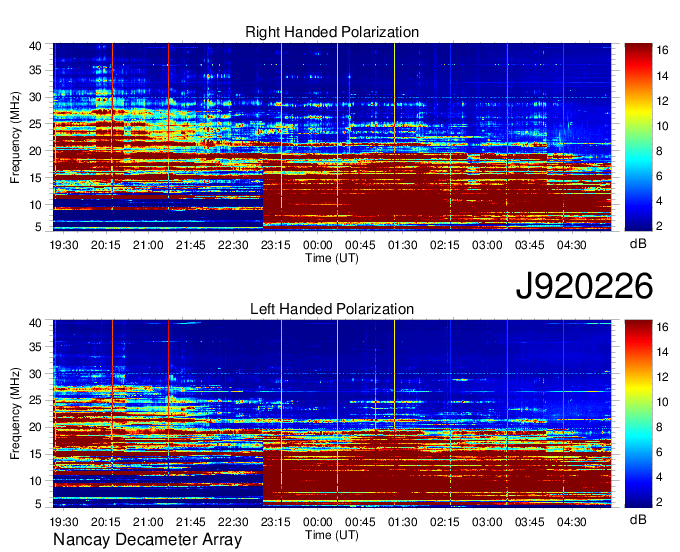
Task: Click the 00:45 time tick of top plot
Action: point(360,245)
